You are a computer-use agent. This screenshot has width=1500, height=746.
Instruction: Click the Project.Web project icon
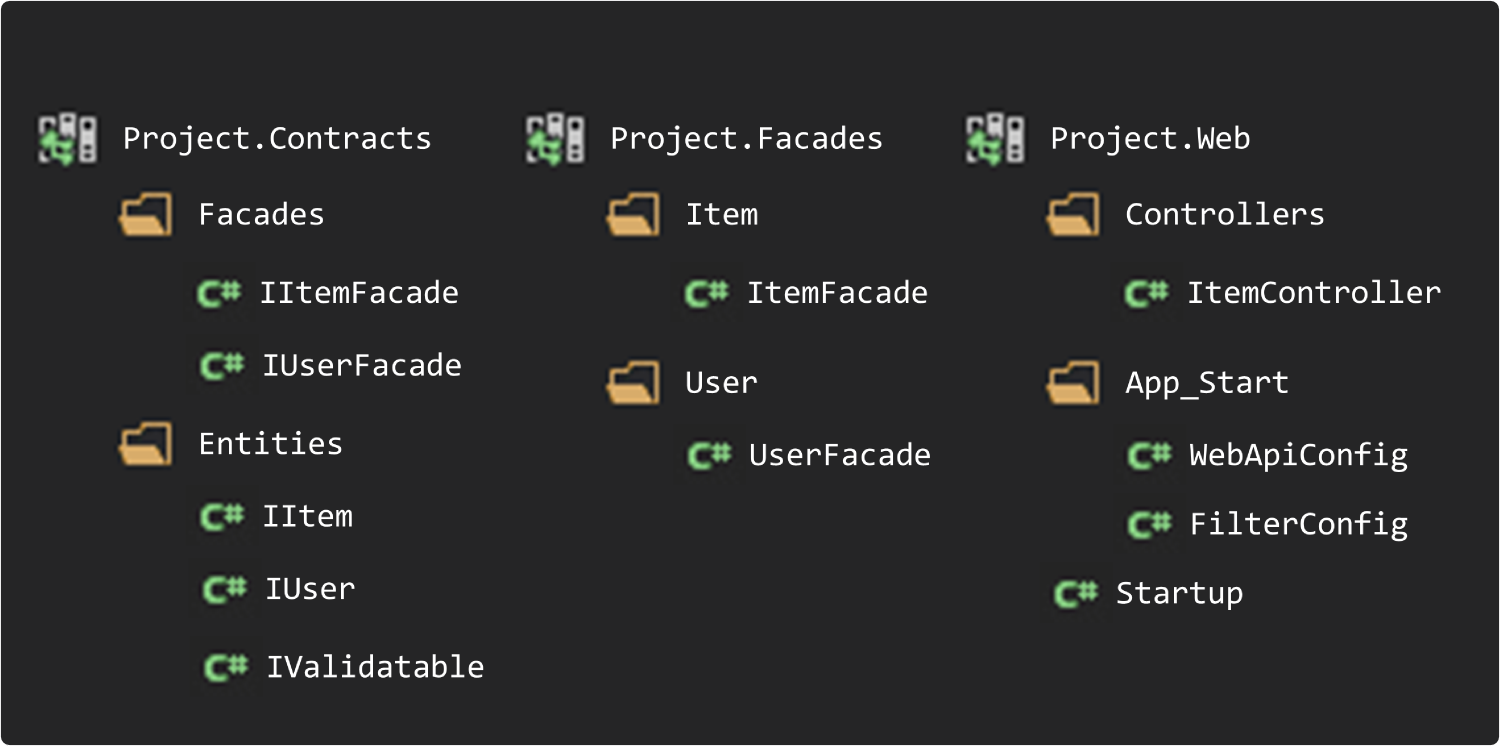coord(995,139)
